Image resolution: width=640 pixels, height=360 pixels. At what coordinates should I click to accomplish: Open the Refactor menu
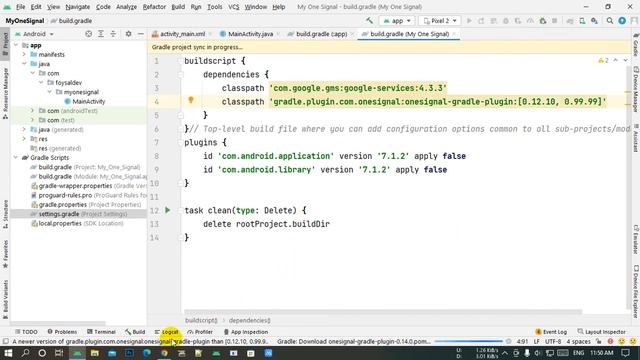point(154,7)
